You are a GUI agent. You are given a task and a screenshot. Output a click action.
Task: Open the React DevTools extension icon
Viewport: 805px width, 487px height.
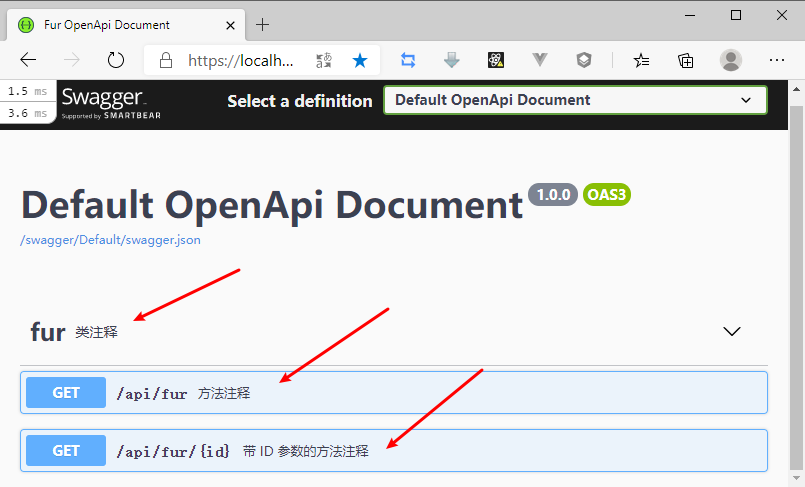tap(496, 60)
